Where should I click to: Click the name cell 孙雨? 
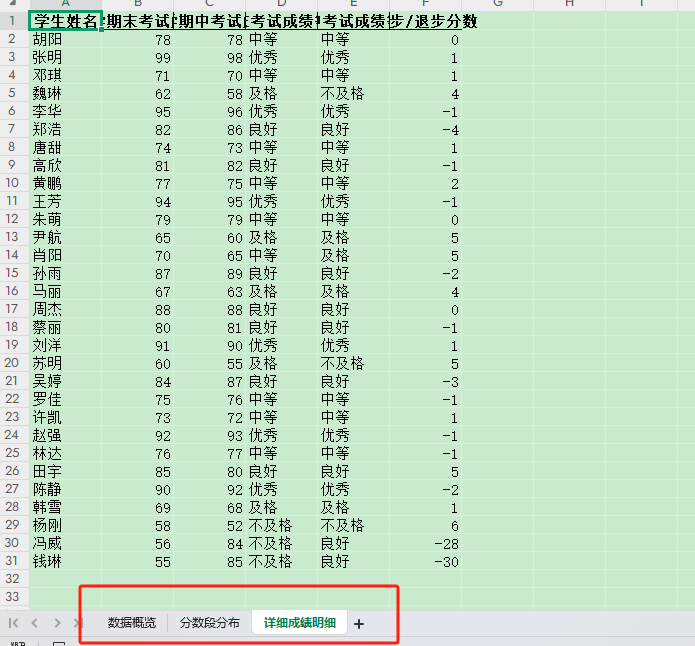[65, 273]
